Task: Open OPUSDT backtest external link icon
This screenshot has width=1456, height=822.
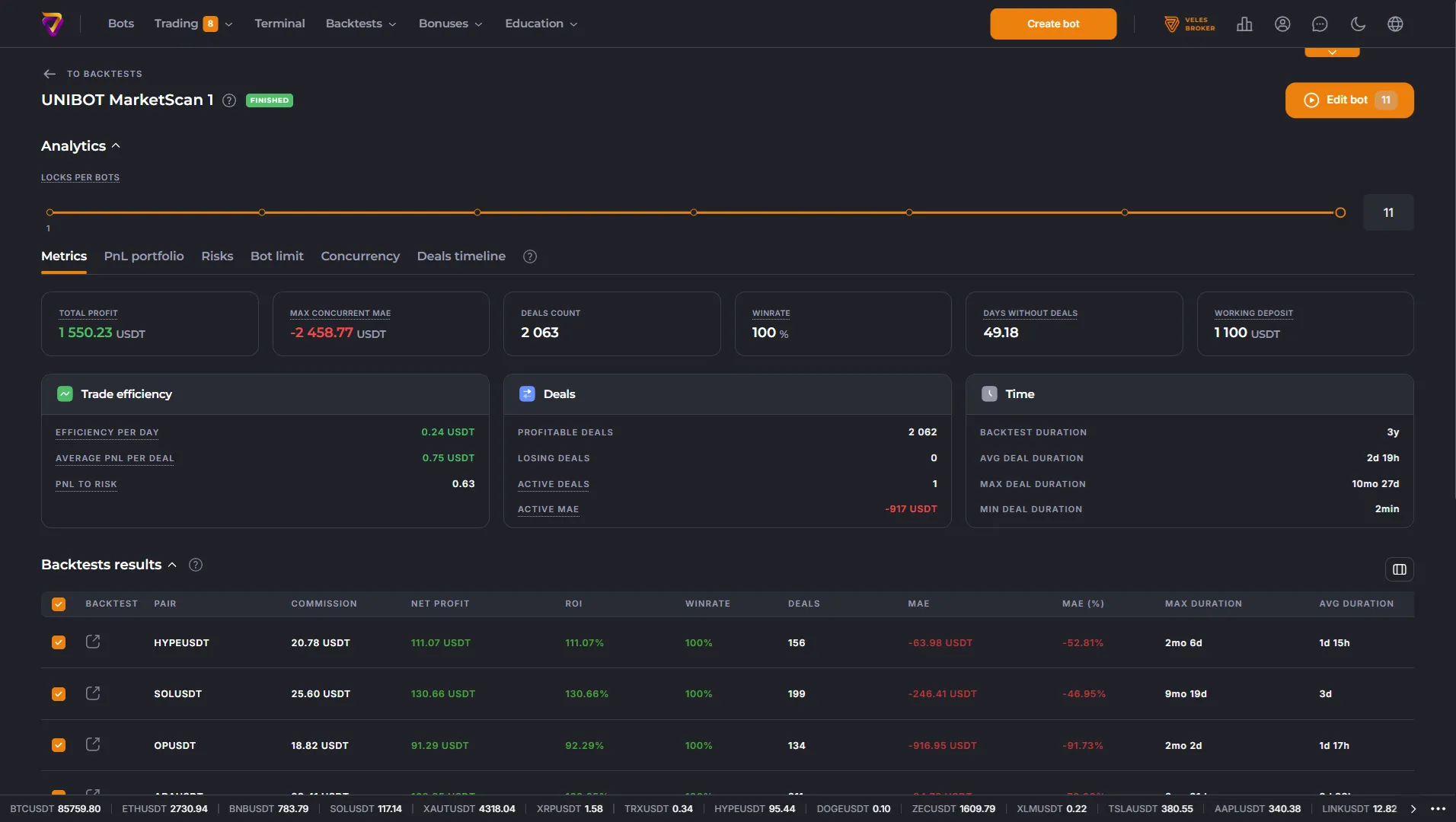Action: pyautogui.click(x=93, y=744)
